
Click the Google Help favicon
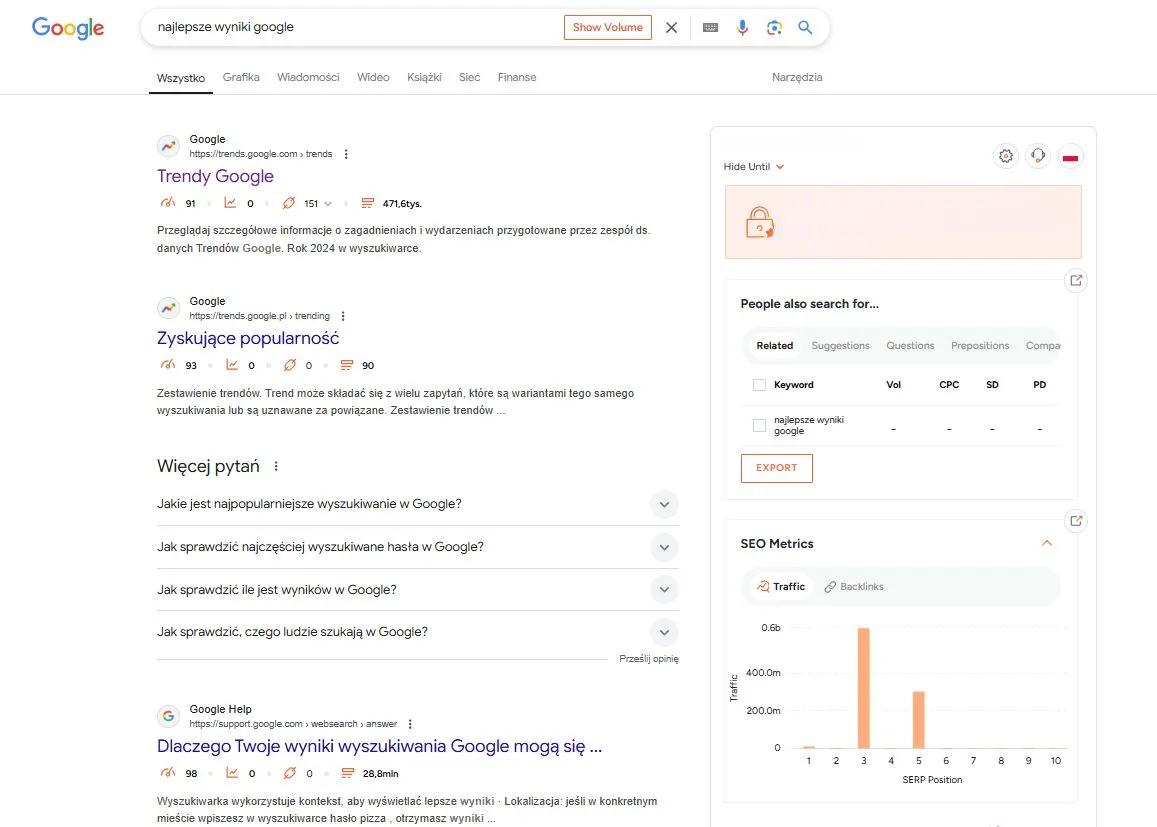(168, 716)
